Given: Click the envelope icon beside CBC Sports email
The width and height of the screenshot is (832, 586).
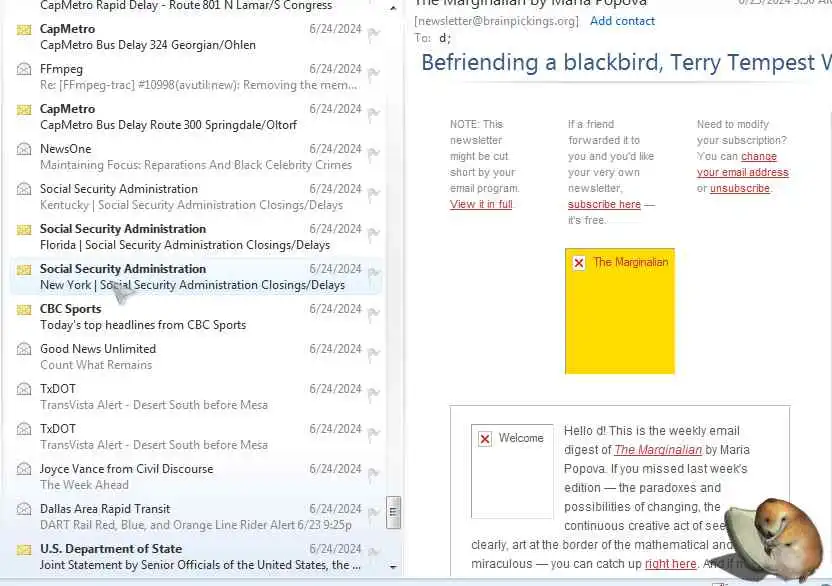Looking at the screenshot, I should 24,310.
